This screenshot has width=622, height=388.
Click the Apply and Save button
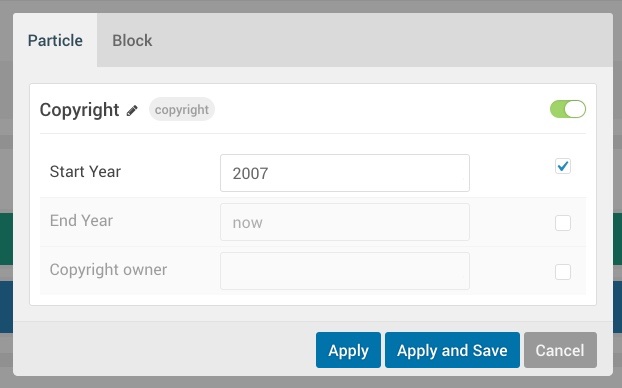click(x=452, y=350)
